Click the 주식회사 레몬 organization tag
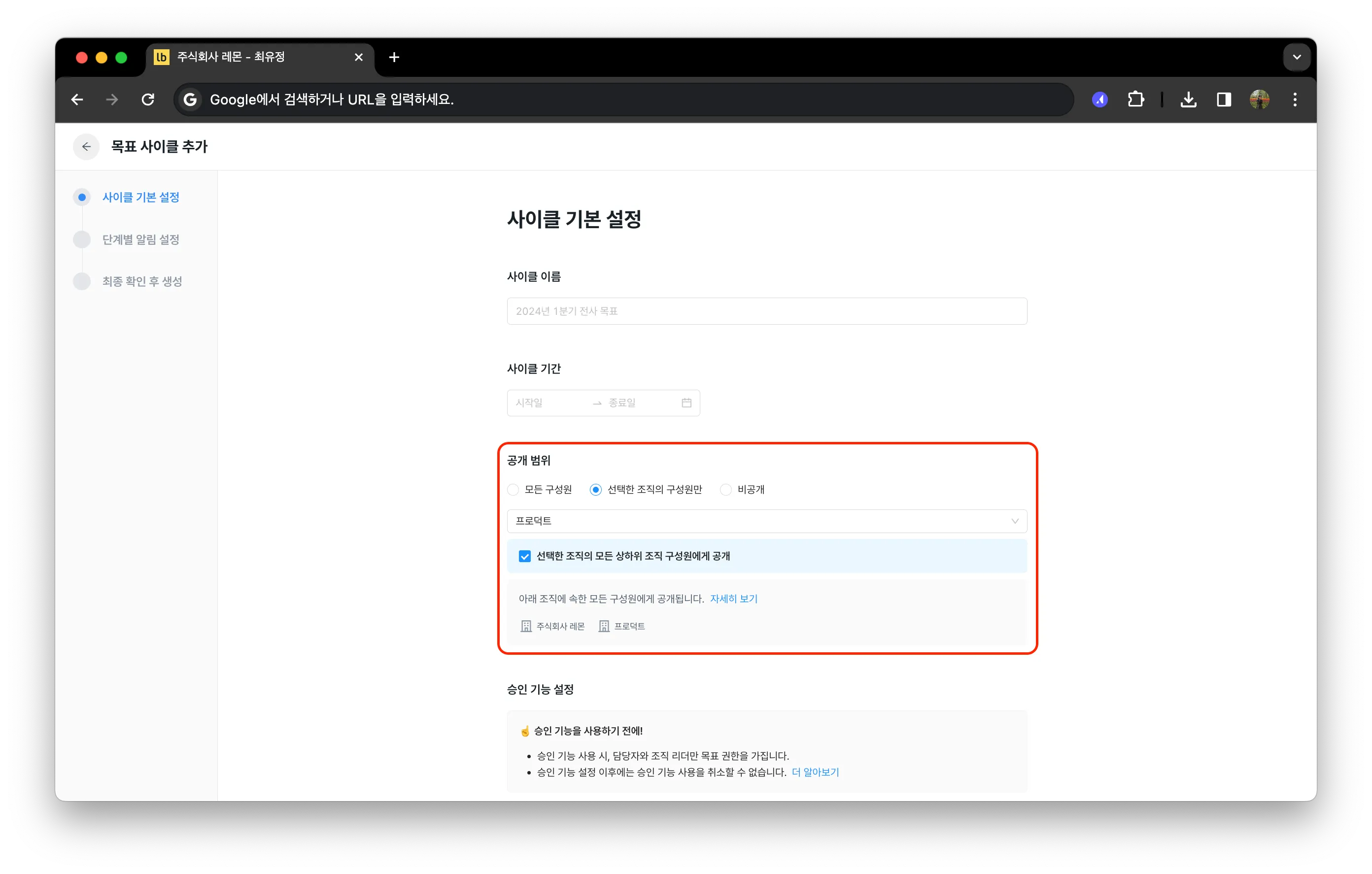The height and width of the screenshot is (874, 1372). 552,626
